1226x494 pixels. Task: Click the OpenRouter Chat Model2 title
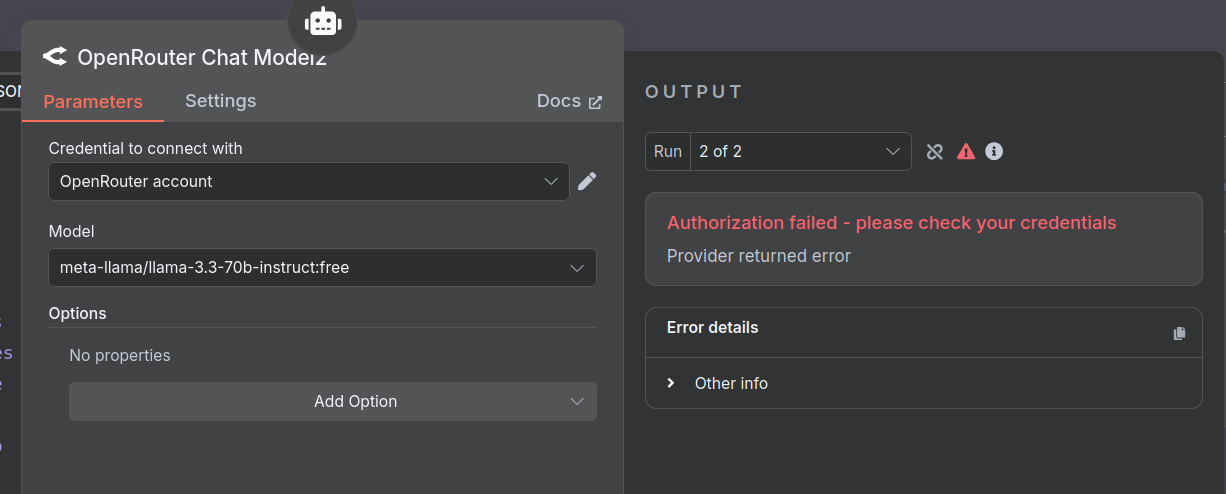(x=202, y=57)
